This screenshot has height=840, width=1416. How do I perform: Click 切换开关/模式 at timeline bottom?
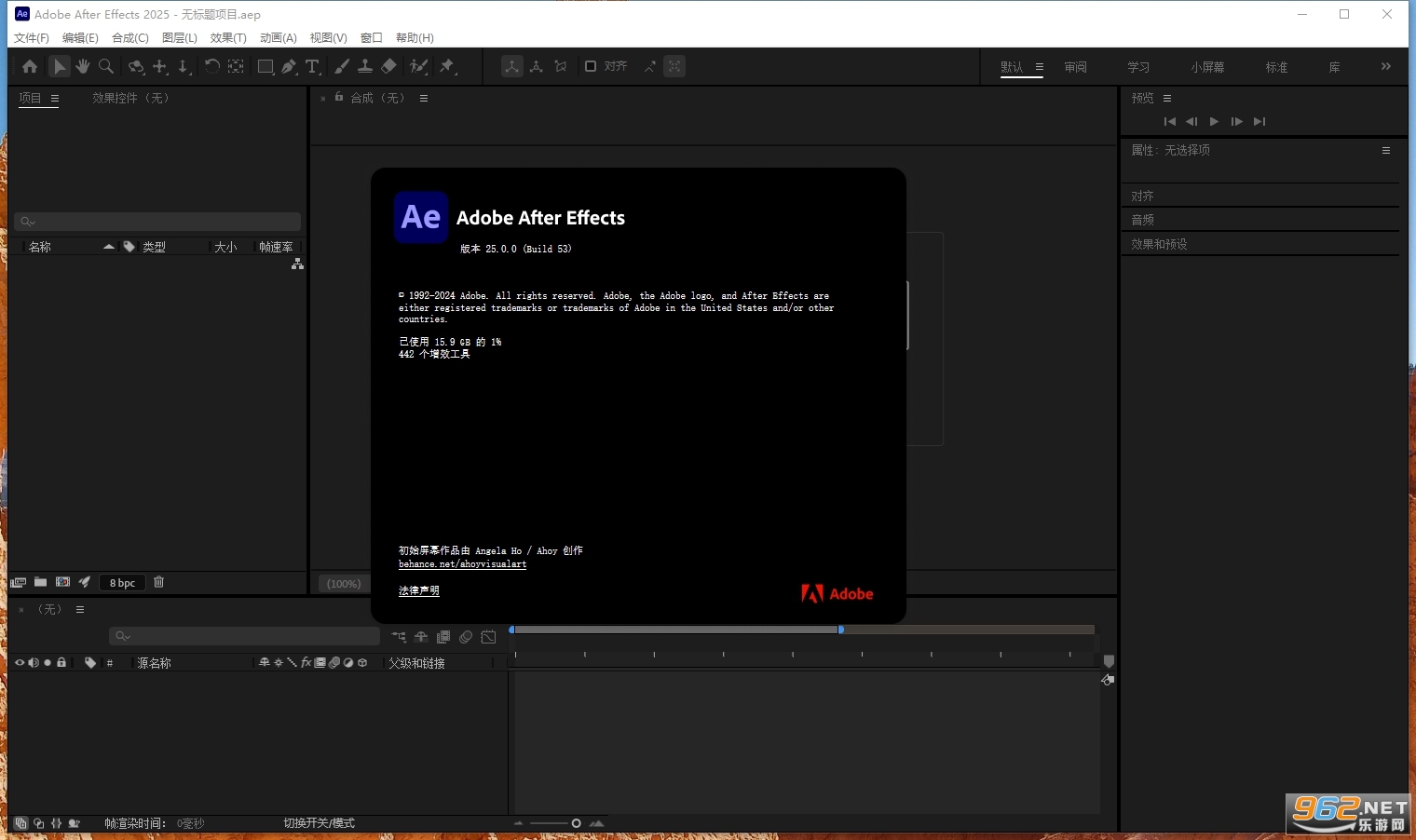coord(319,823)
